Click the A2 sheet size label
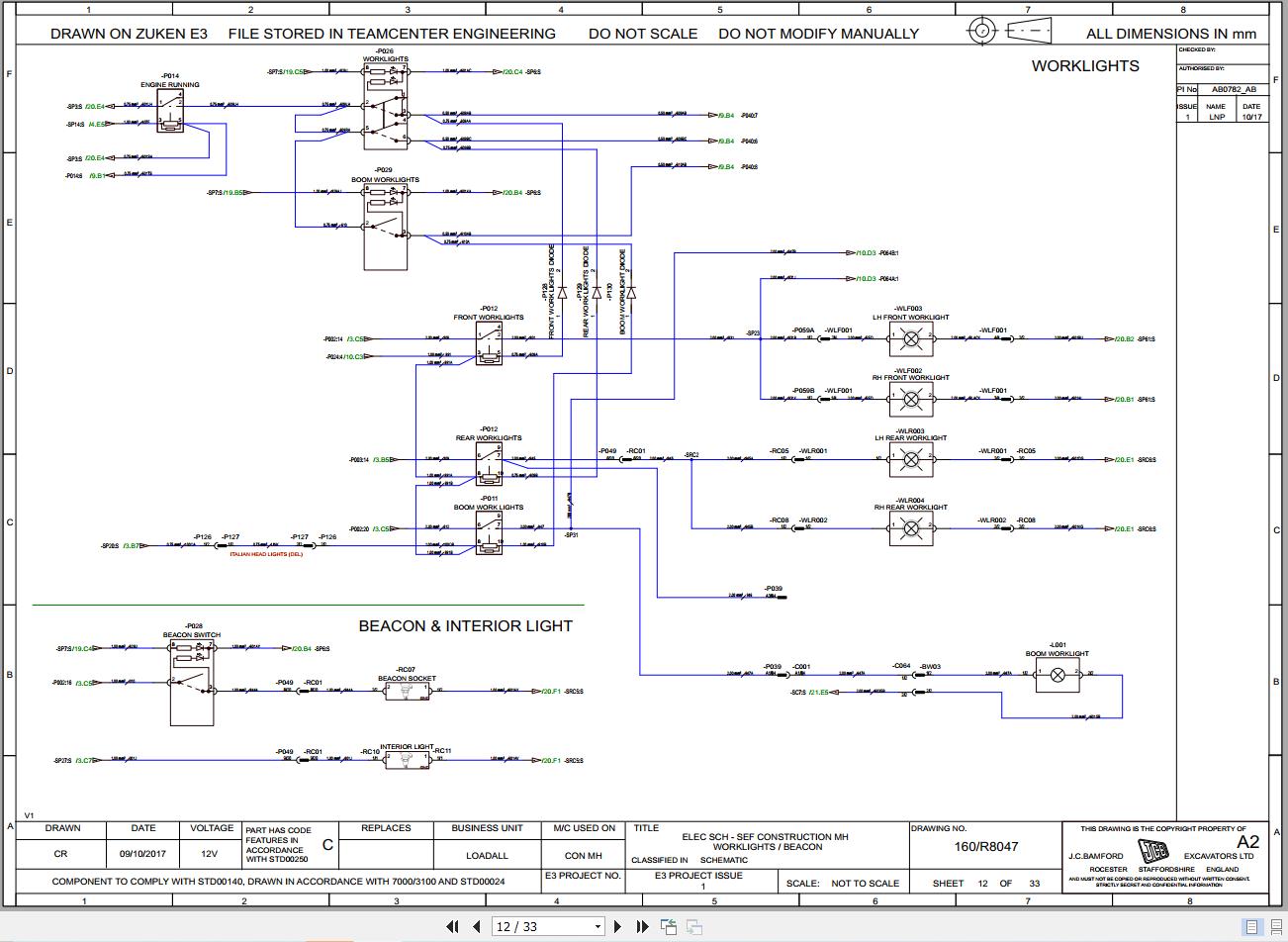The image size is (1288, 942). click(1247, 841)
